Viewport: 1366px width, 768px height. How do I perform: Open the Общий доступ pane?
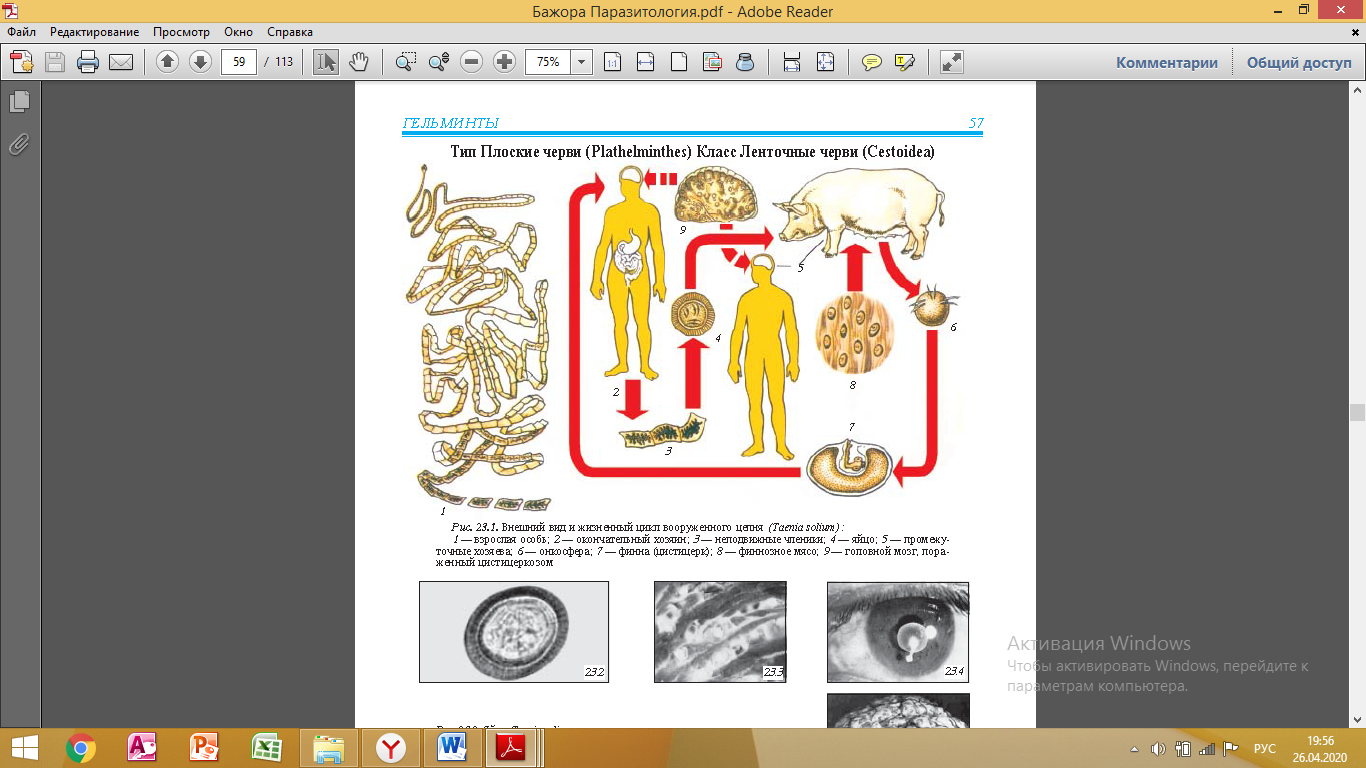(1298, 62)
